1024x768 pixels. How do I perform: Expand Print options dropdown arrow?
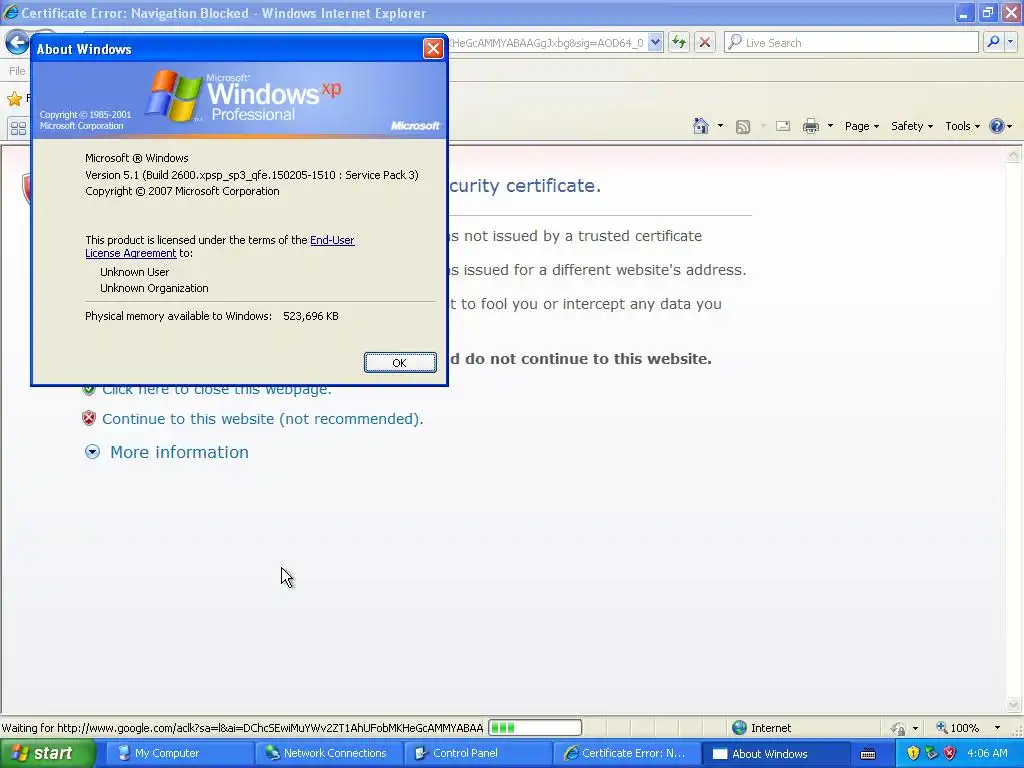tap(830, 126)
